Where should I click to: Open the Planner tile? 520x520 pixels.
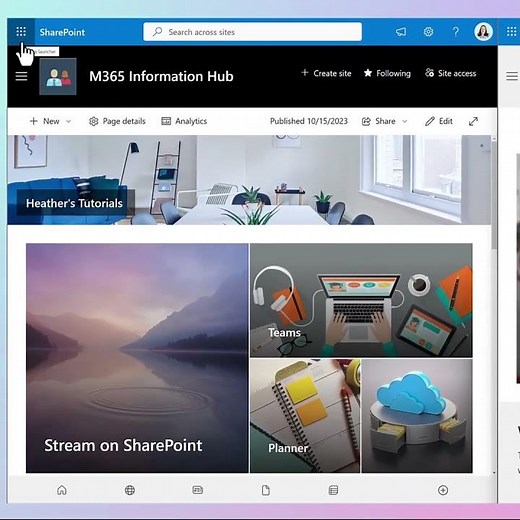click(305, 416)
